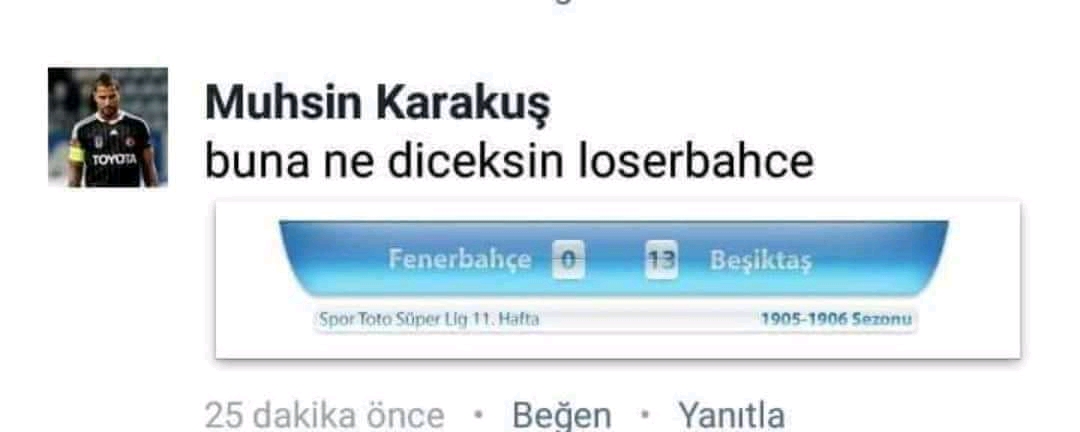Click the score box showing 0
This screenshot has width=1080, height=432.
coord(568,260)
